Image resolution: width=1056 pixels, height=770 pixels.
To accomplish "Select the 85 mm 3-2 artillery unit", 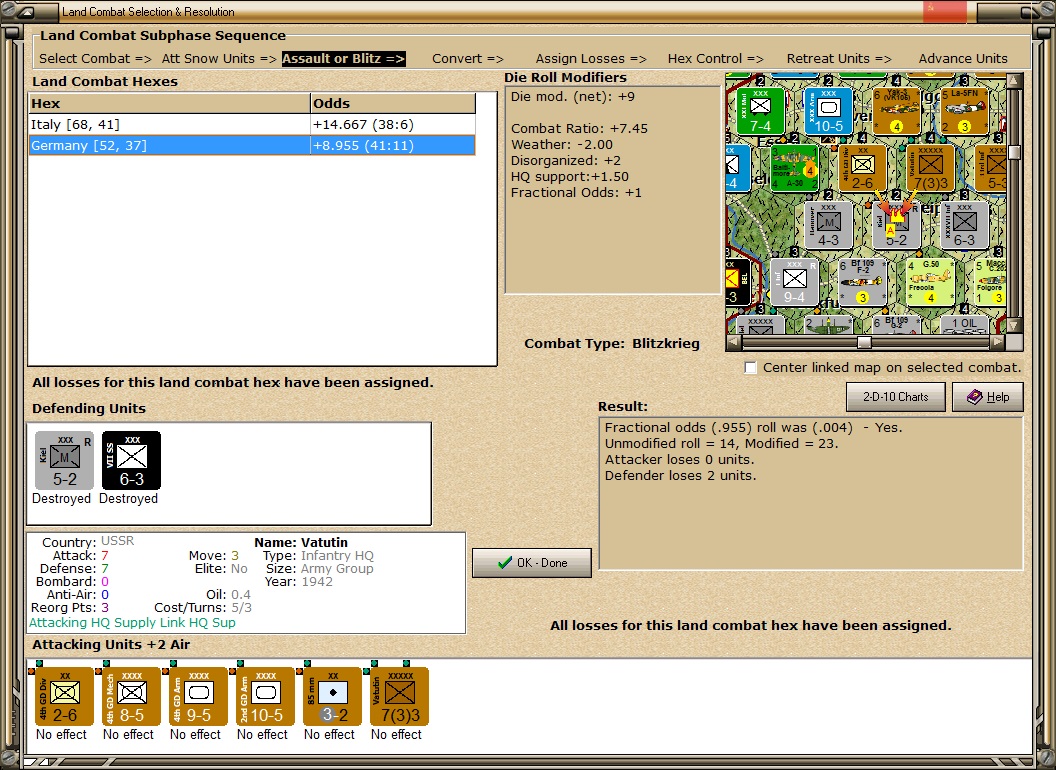I will 332,696.
